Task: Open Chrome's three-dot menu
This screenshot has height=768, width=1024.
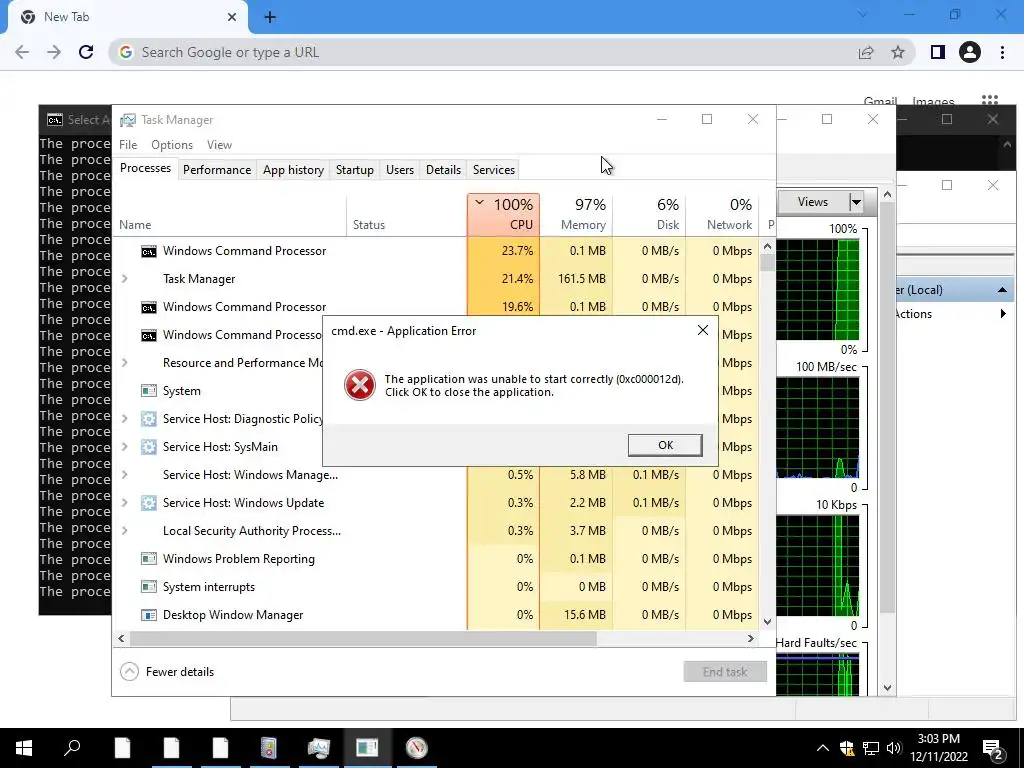Action: pos(1002,52)
